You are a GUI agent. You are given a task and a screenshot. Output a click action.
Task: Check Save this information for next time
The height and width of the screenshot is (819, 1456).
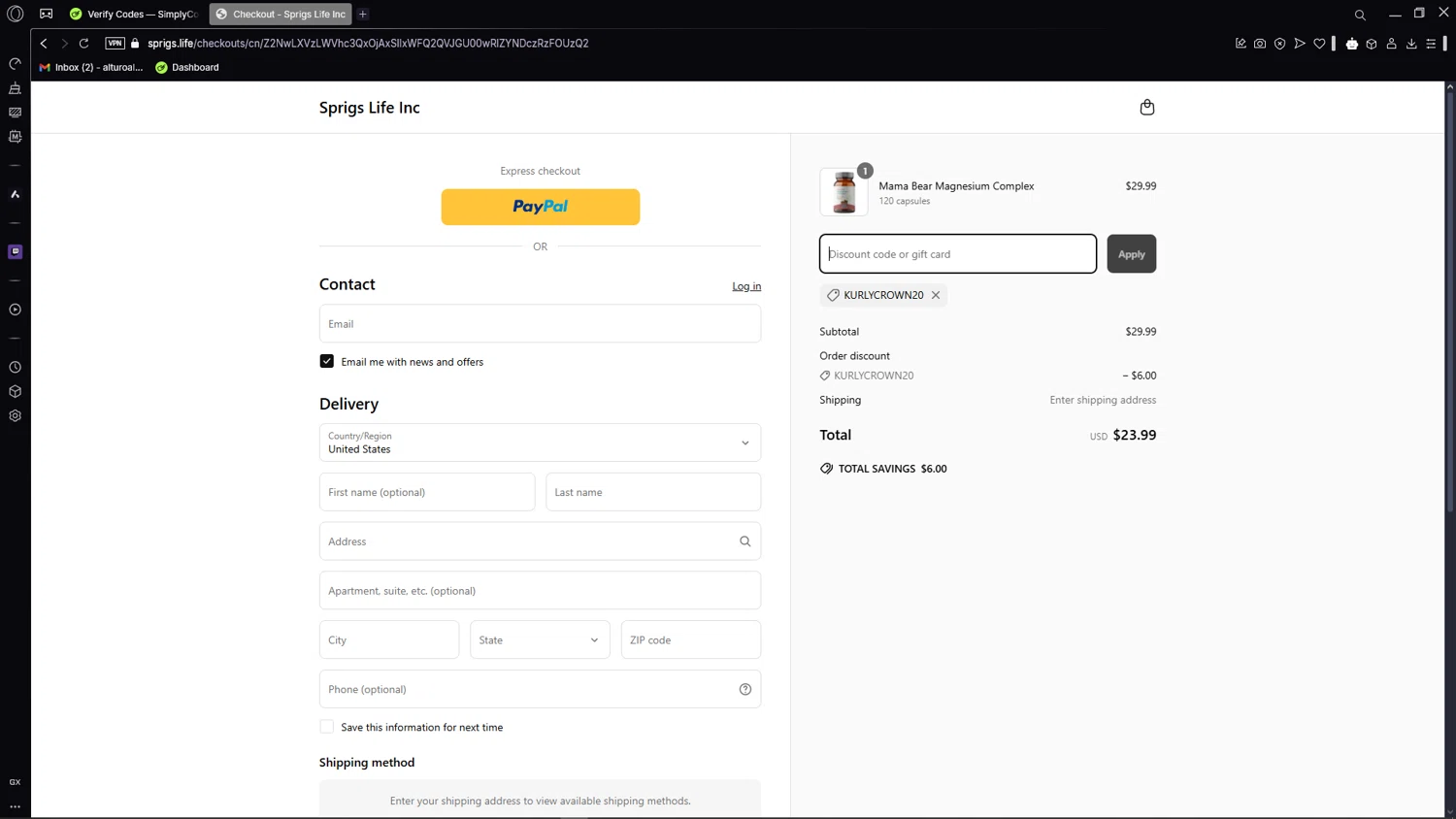pos(327,727)
